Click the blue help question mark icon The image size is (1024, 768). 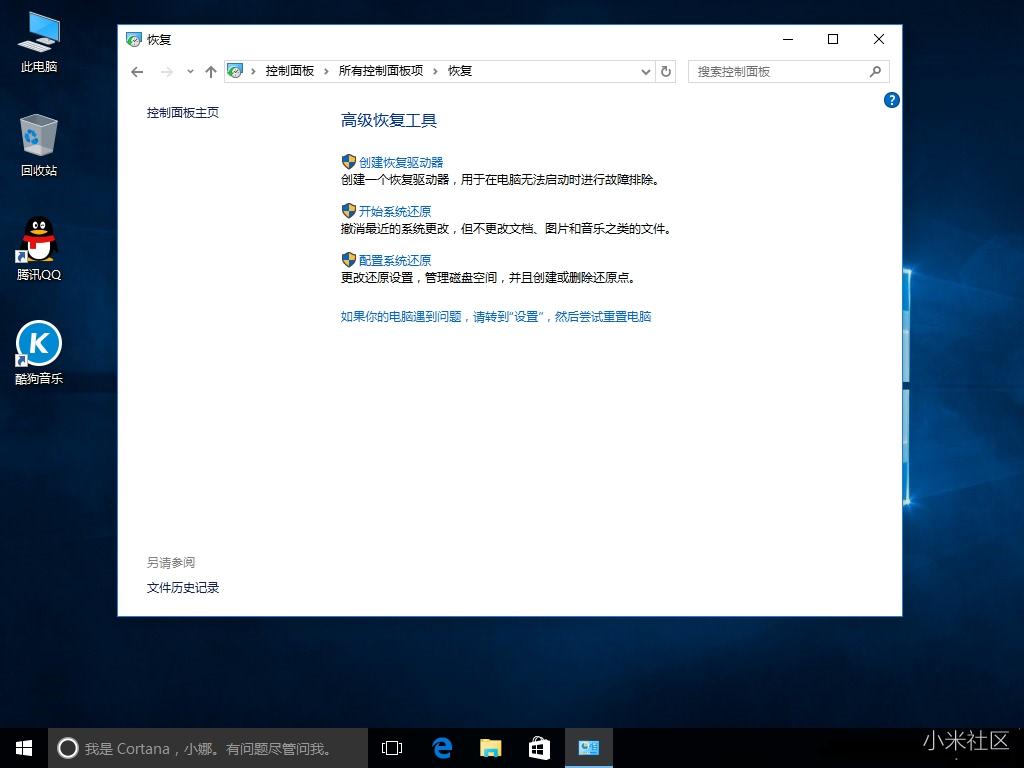tap(891, 100)
